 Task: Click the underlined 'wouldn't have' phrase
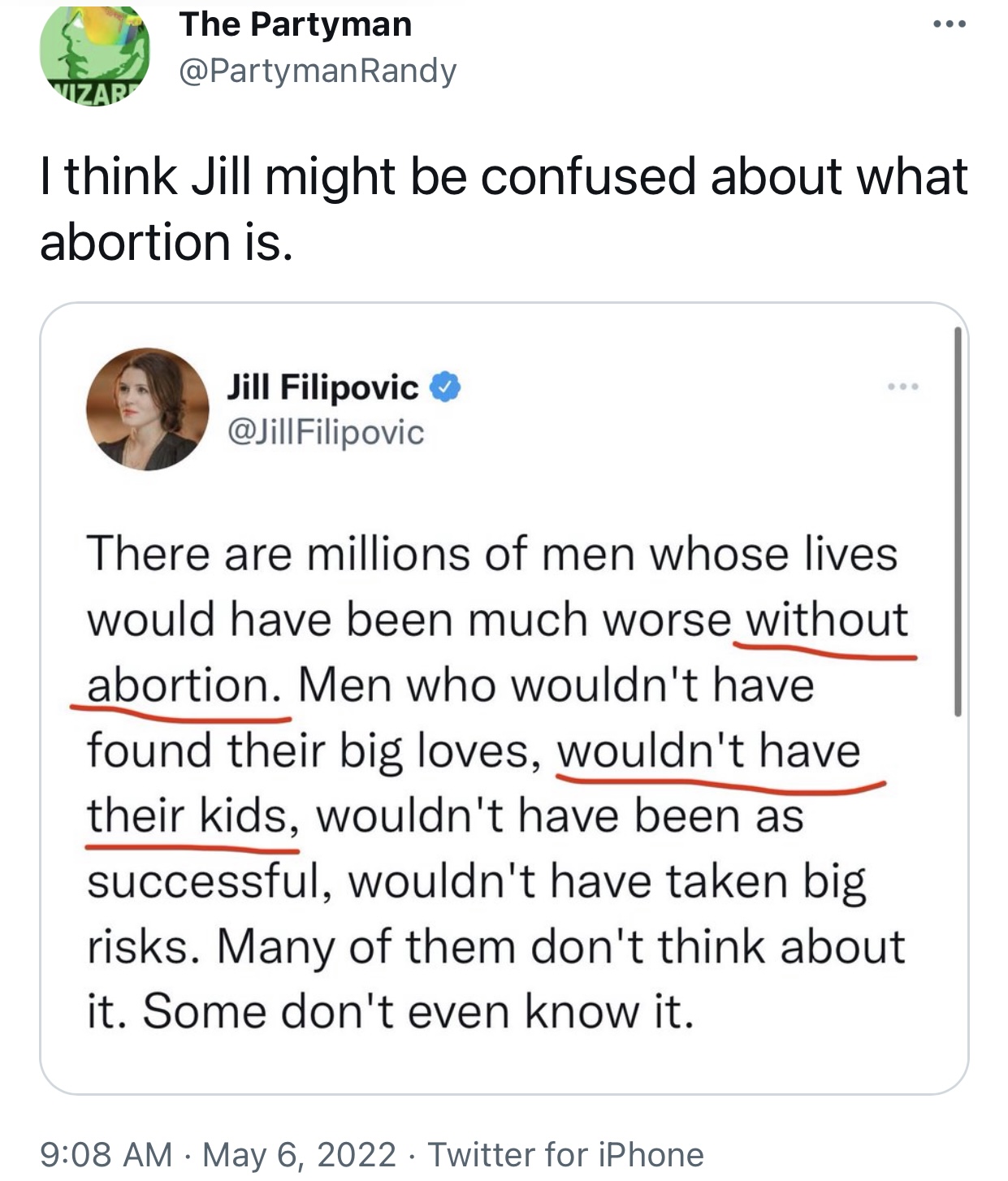708,751
